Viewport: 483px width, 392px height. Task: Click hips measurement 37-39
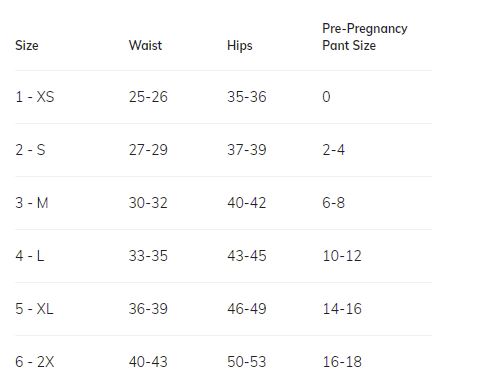click(x=247, y=150)
